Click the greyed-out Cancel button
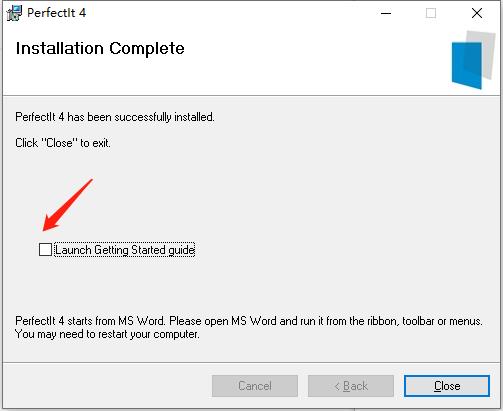 pos(255,386)
